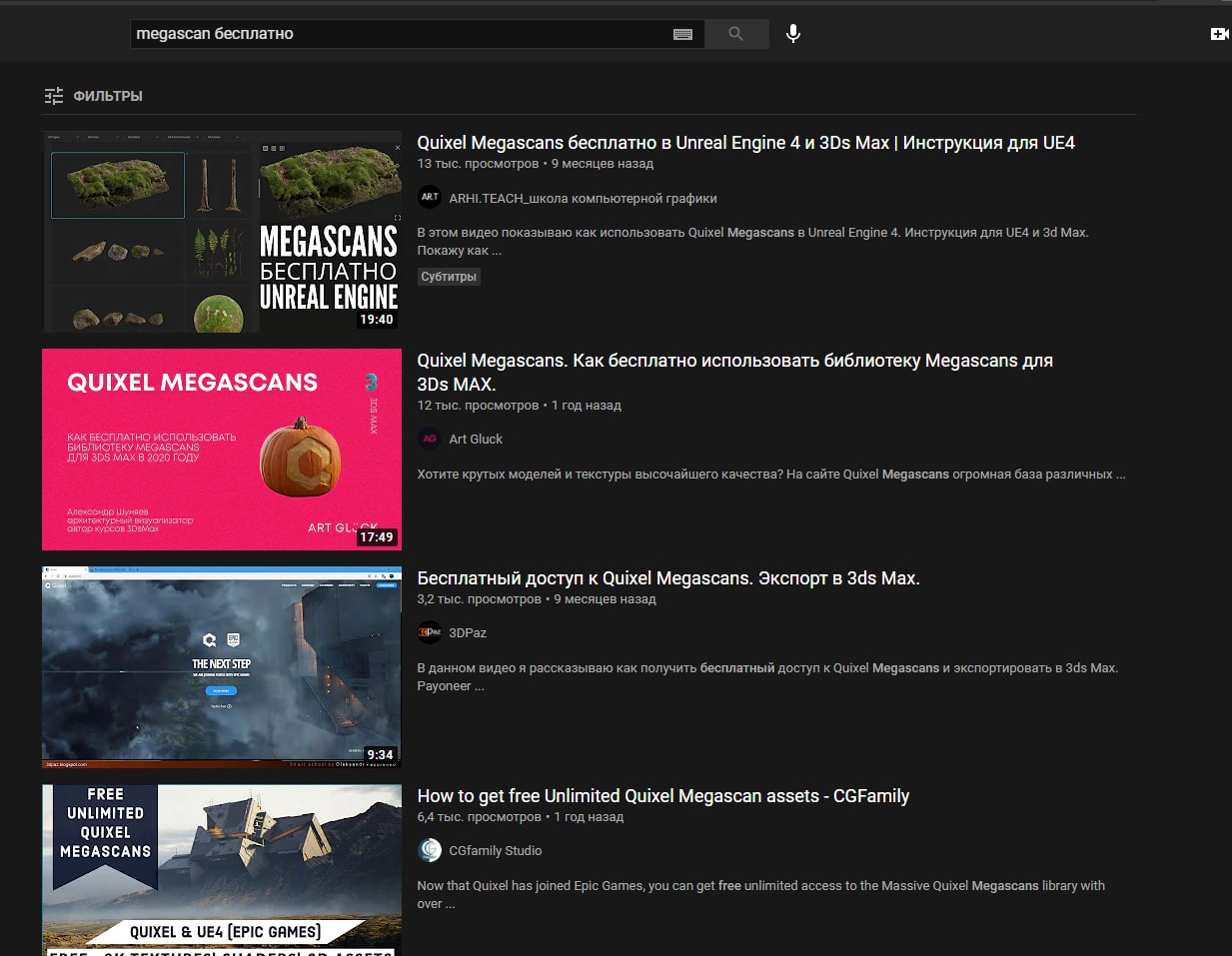The image size is (1232, 956).
Task: Focus the search field with 'megascan бесплатно'
Action: click(x=417, y=34)
